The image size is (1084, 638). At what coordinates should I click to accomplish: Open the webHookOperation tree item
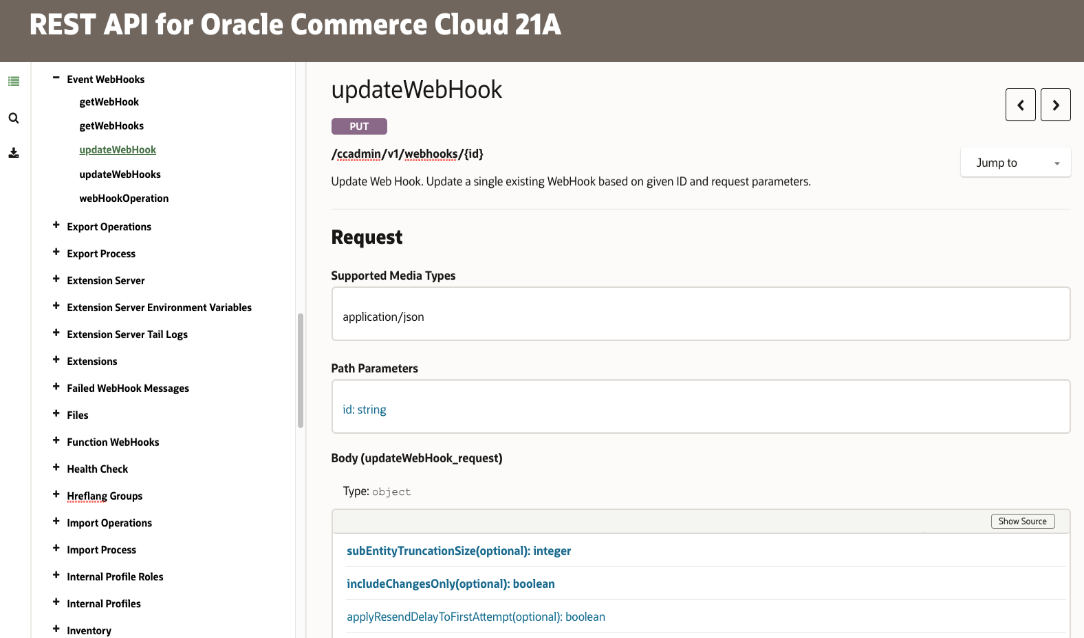(124, 198)
